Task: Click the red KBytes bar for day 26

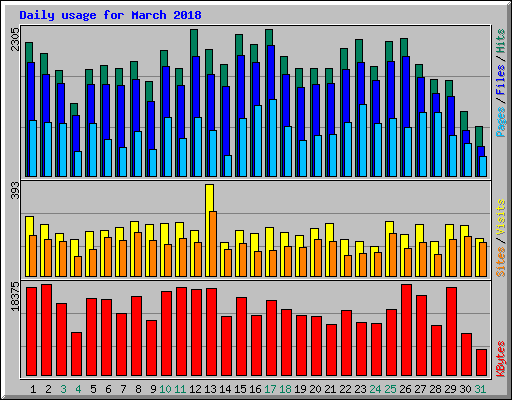Action: (x=406, y=330)
